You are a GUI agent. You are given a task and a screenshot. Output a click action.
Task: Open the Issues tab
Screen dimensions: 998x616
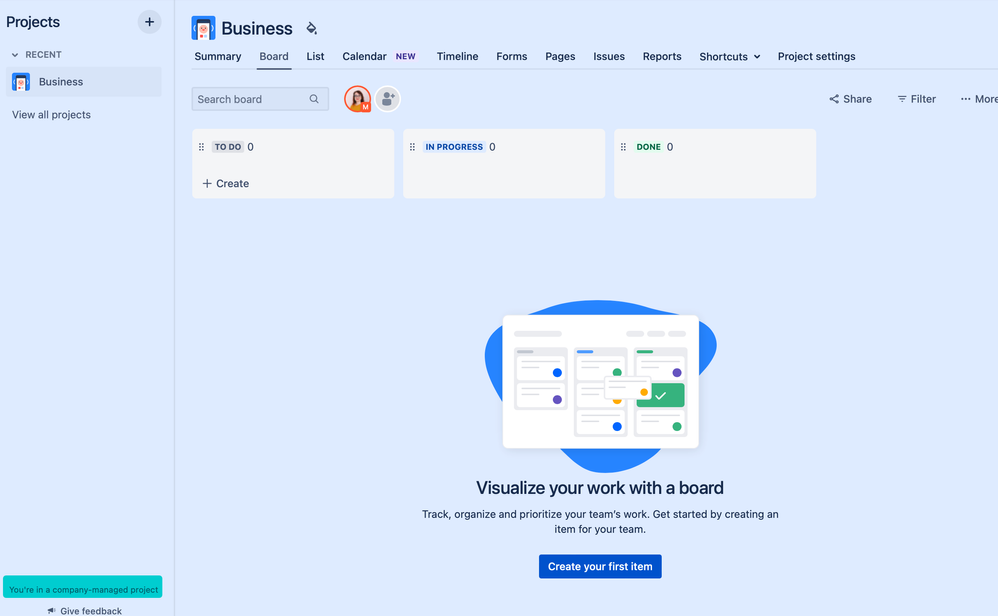point(609,57)
